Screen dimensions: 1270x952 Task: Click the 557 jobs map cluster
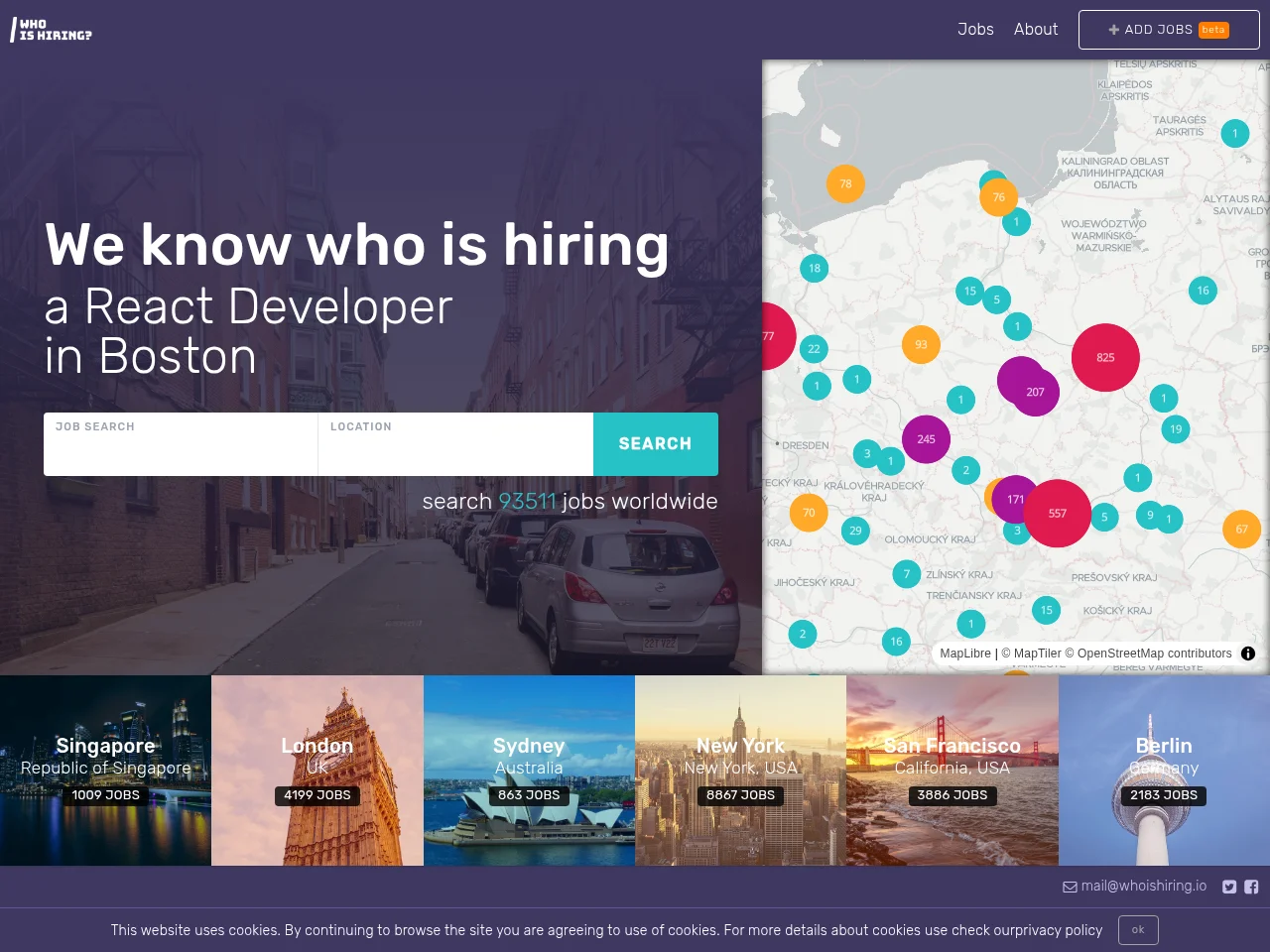[x=1058, y=514]
